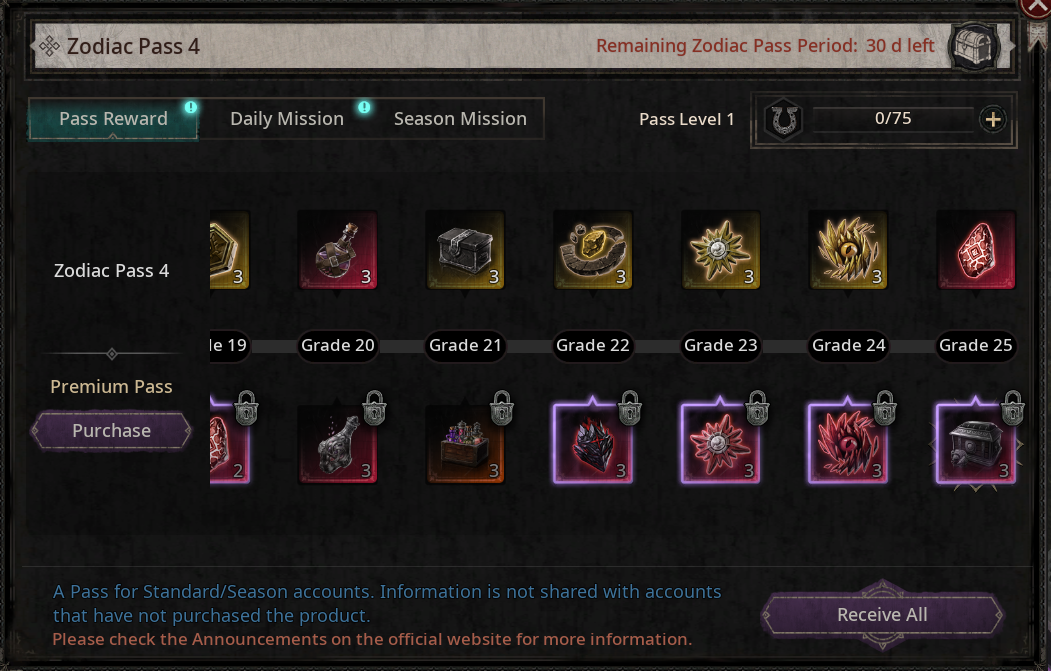1051x671 pixels.
Task: Select the Pass Reward tab
Action: [x=113, y=119]
